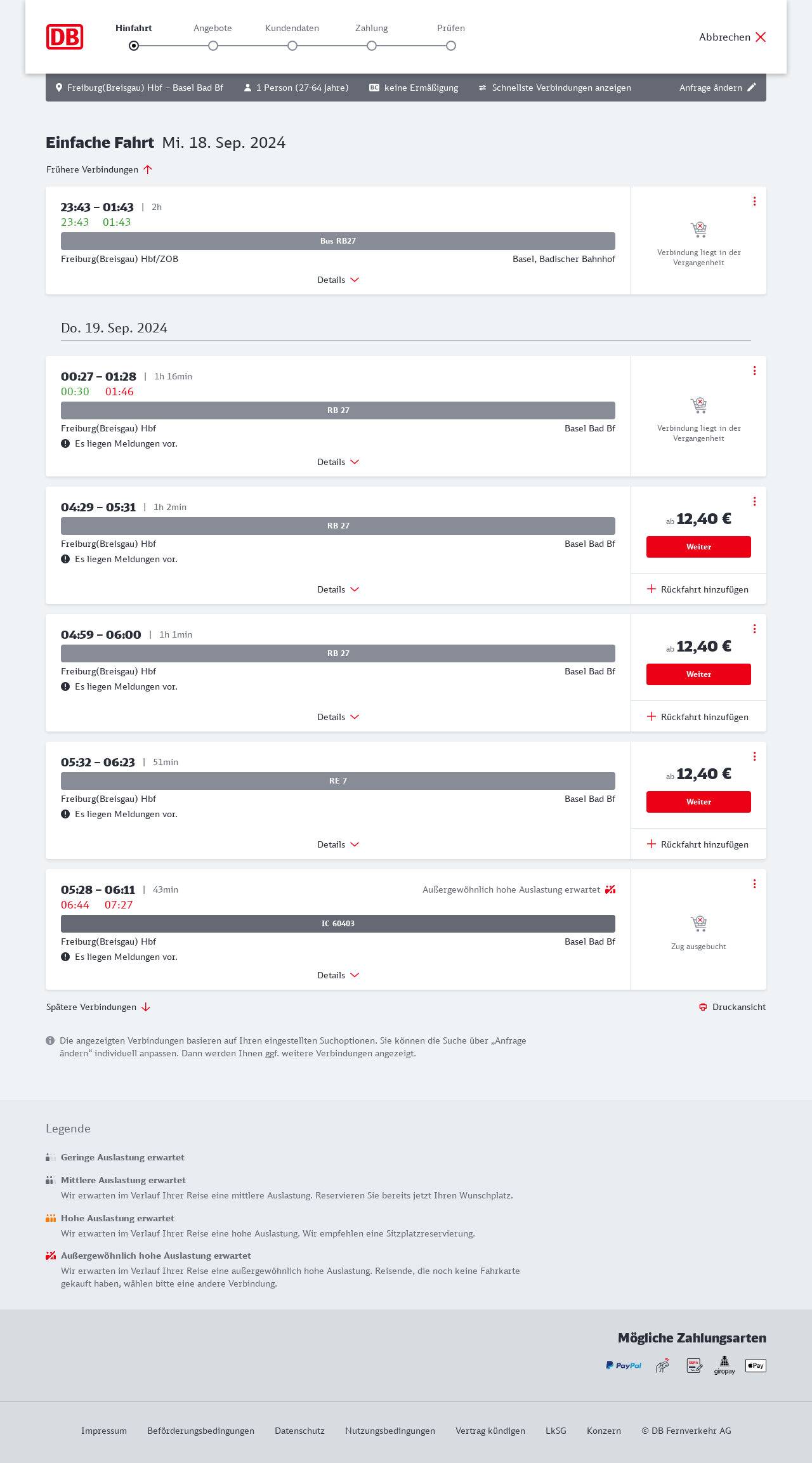
Task: Select the Zahlung progress step
Action: 372,45
